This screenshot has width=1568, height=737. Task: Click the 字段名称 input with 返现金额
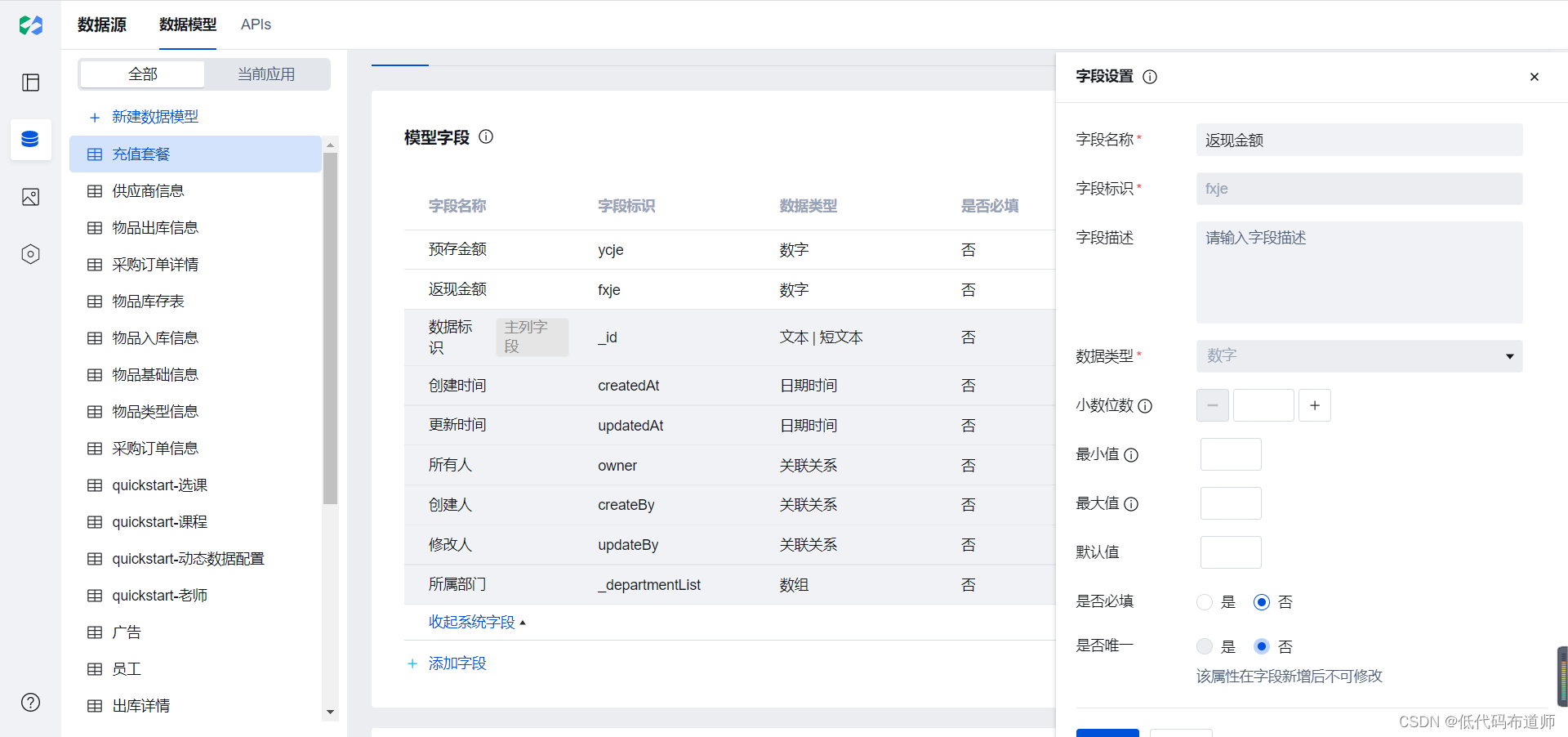point(1360,140)
